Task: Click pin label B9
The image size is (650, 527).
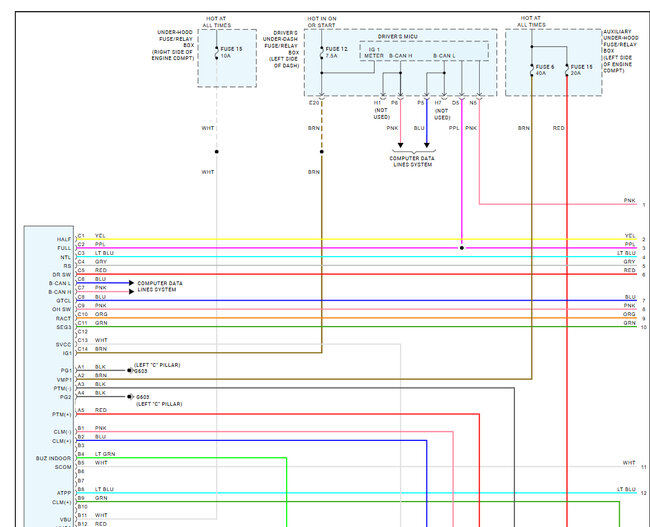Action: [81, 498]
